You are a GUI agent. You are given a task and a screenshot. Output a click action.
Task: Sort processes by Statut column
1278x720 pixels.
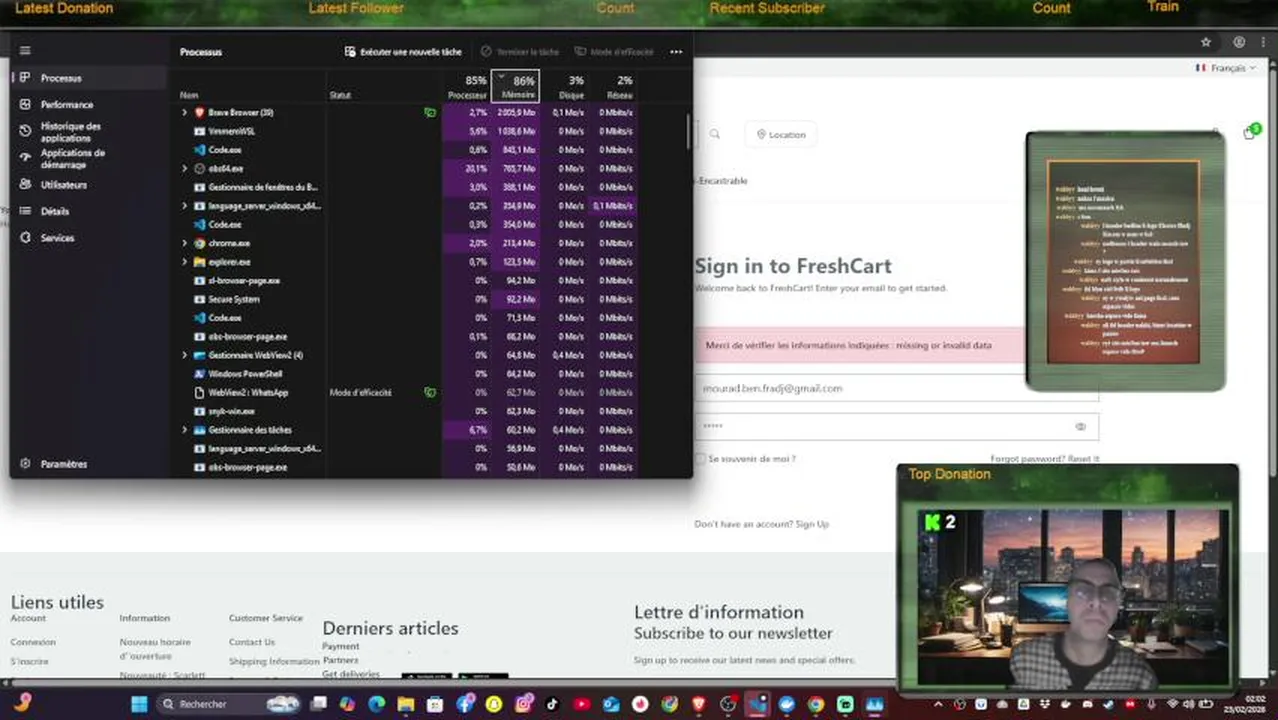[340, 95]
